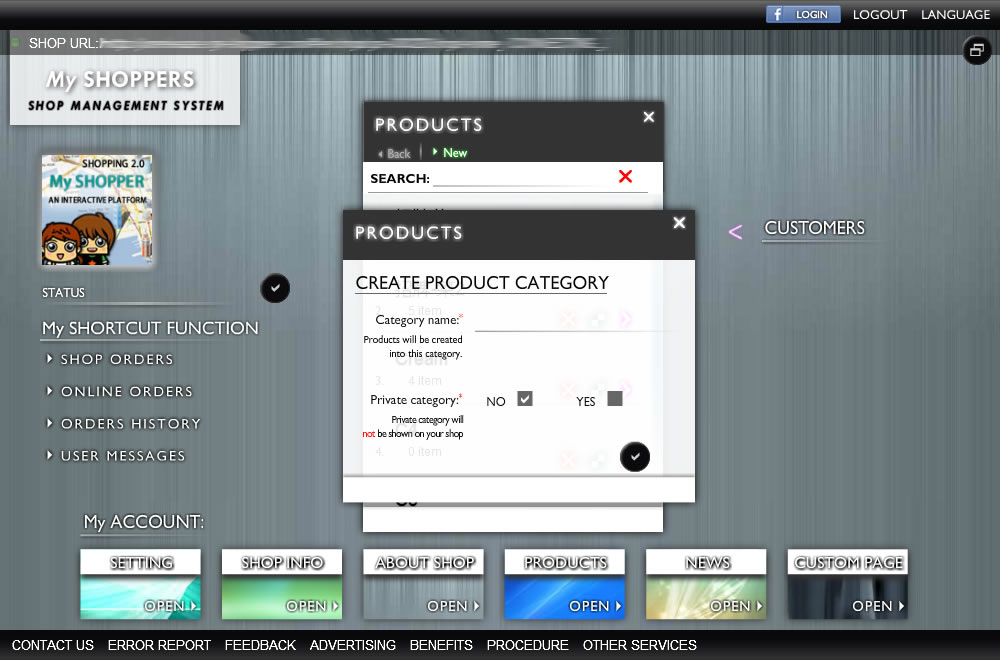
Task: Click the window restore icon at top right
Action: click(x=976, y=50)
